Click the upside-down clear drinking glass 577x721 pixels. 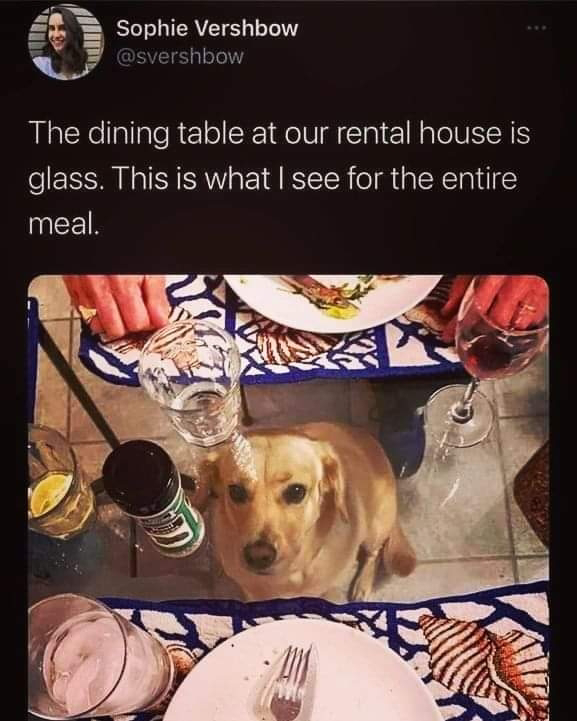(193, 384)
